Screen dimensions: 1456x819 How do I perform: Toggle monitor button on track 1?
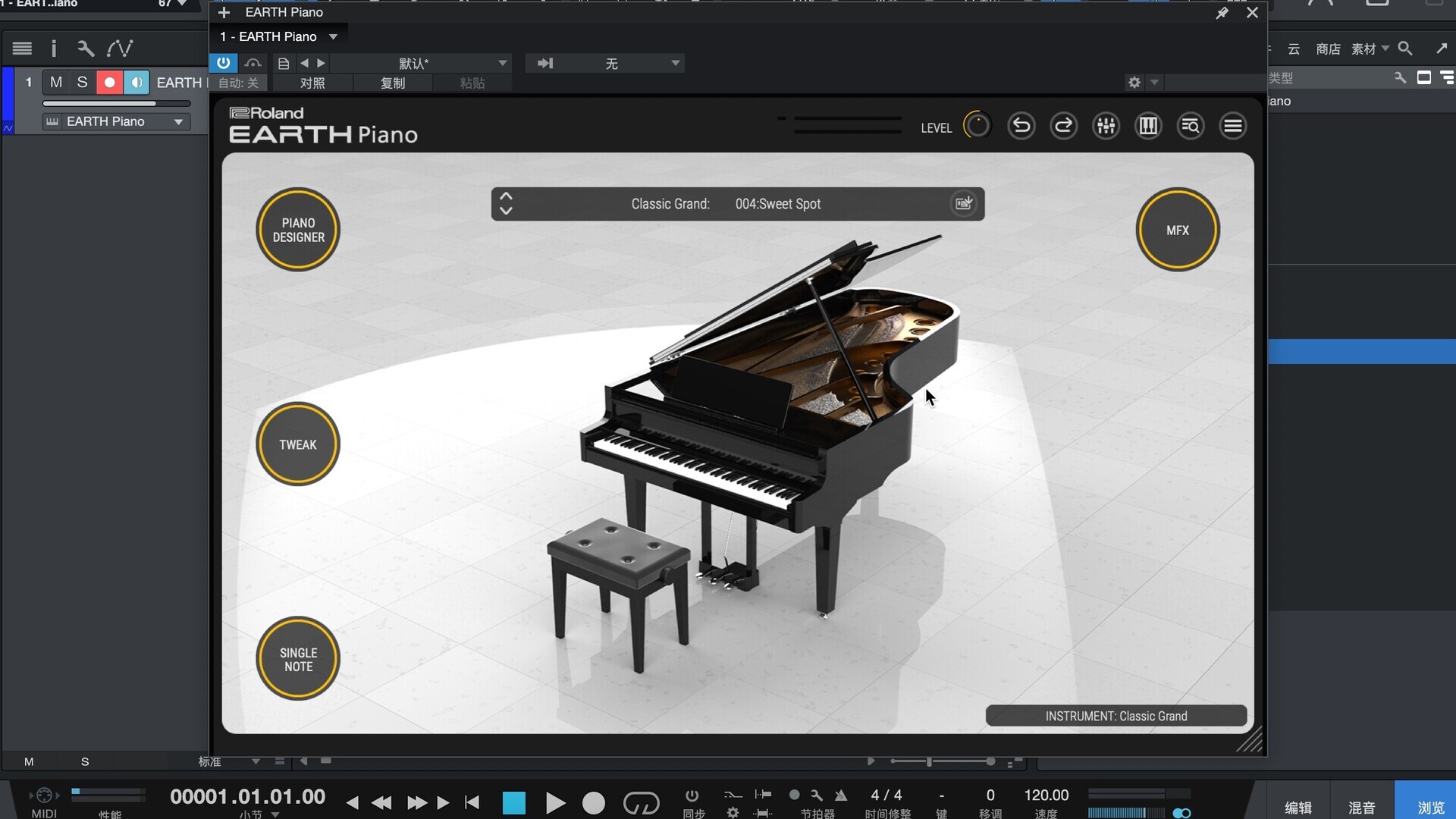pos(136,82)
